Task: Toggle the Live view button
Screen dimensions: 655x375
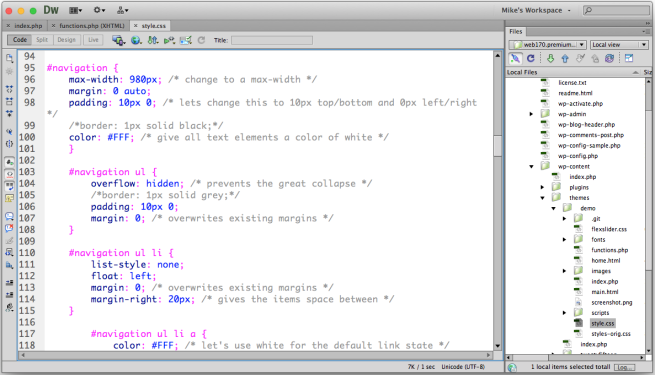Action: pyautogui.click(x=93, y=40)
